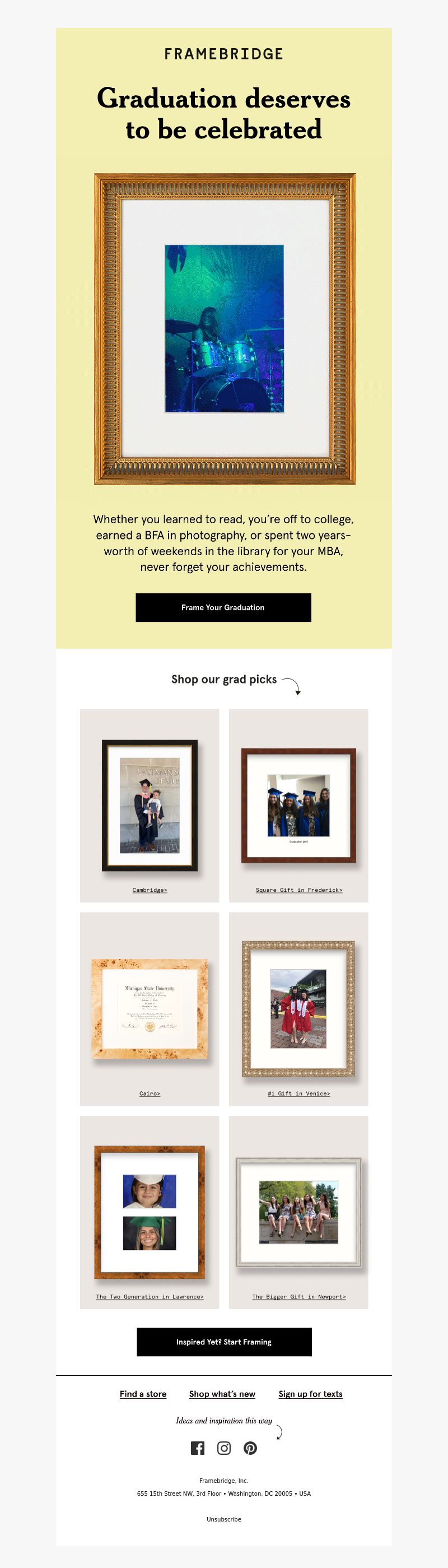Open the Square Gift in Frederick> link

click(299, 890)
